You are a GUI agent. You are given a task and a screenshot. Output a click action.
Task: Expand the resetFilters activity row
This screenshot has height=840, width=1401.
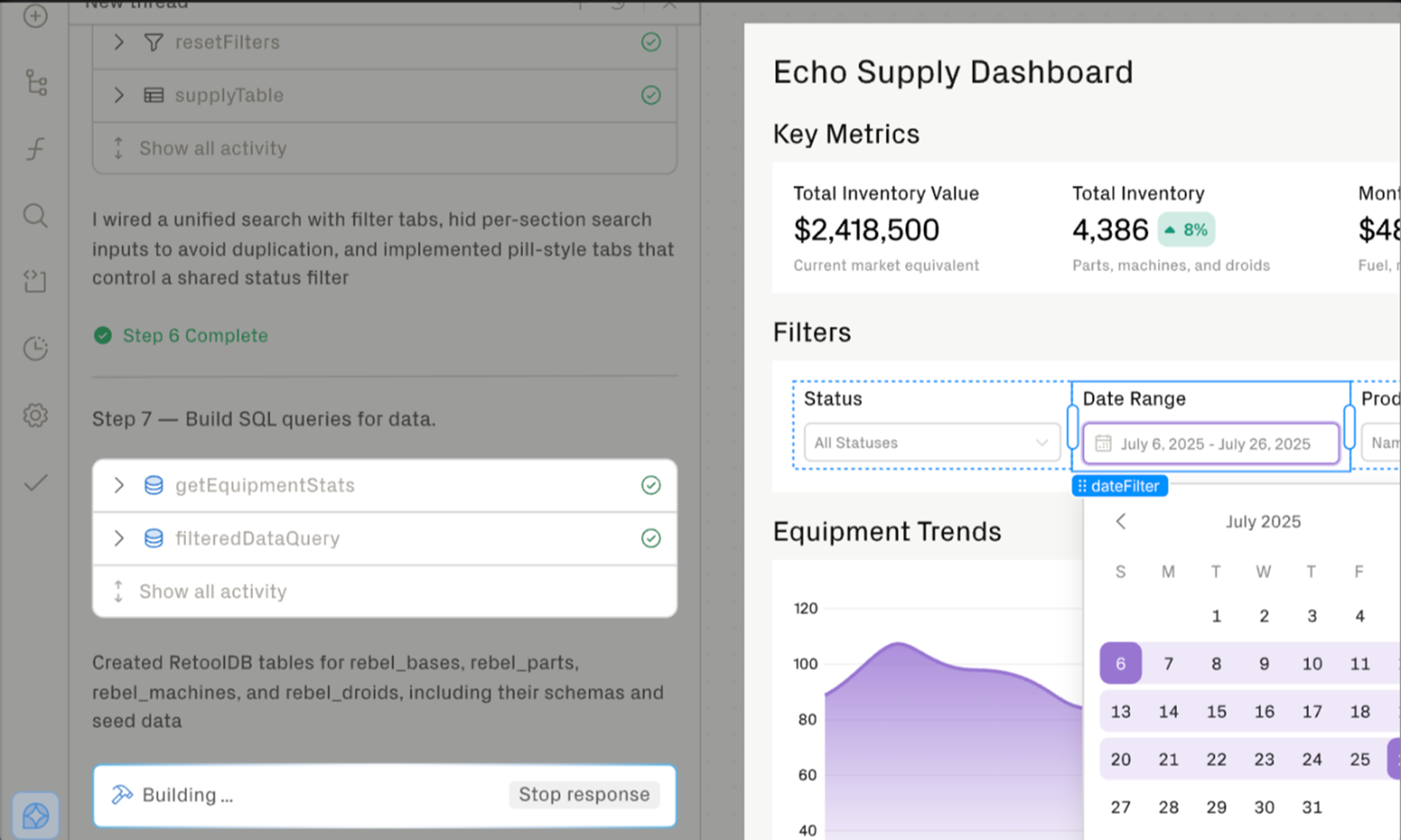click(x=119, y=42)
